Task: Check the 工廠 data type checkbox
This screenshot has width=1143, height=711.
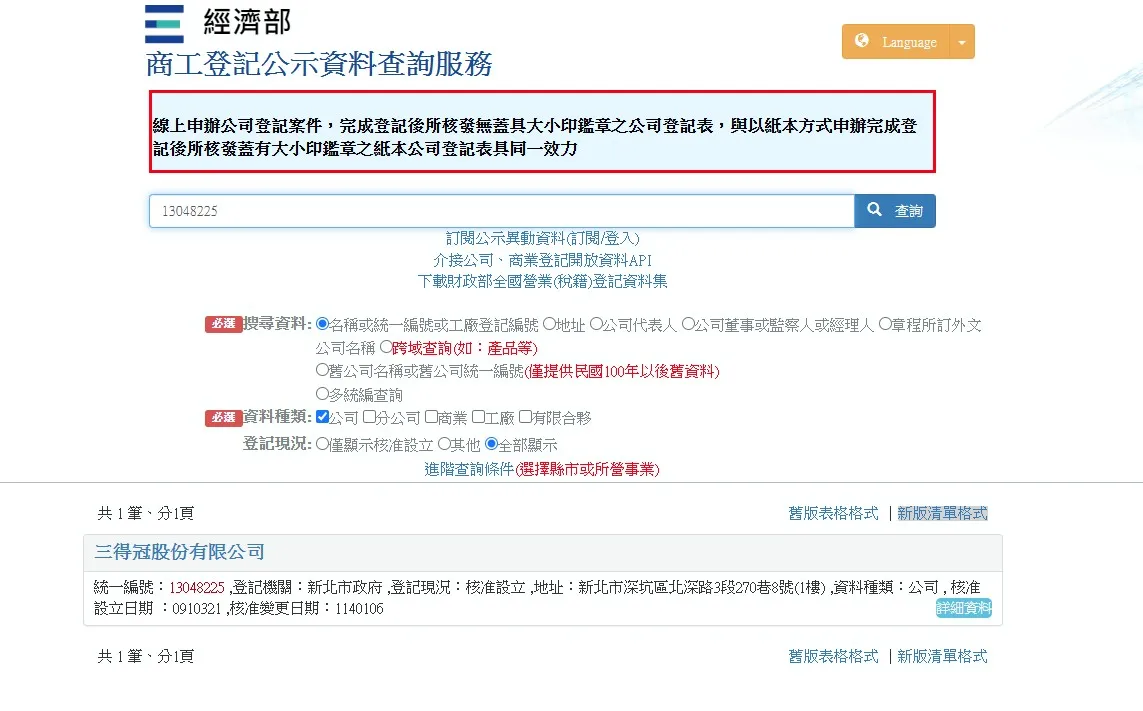Action: 478,417
